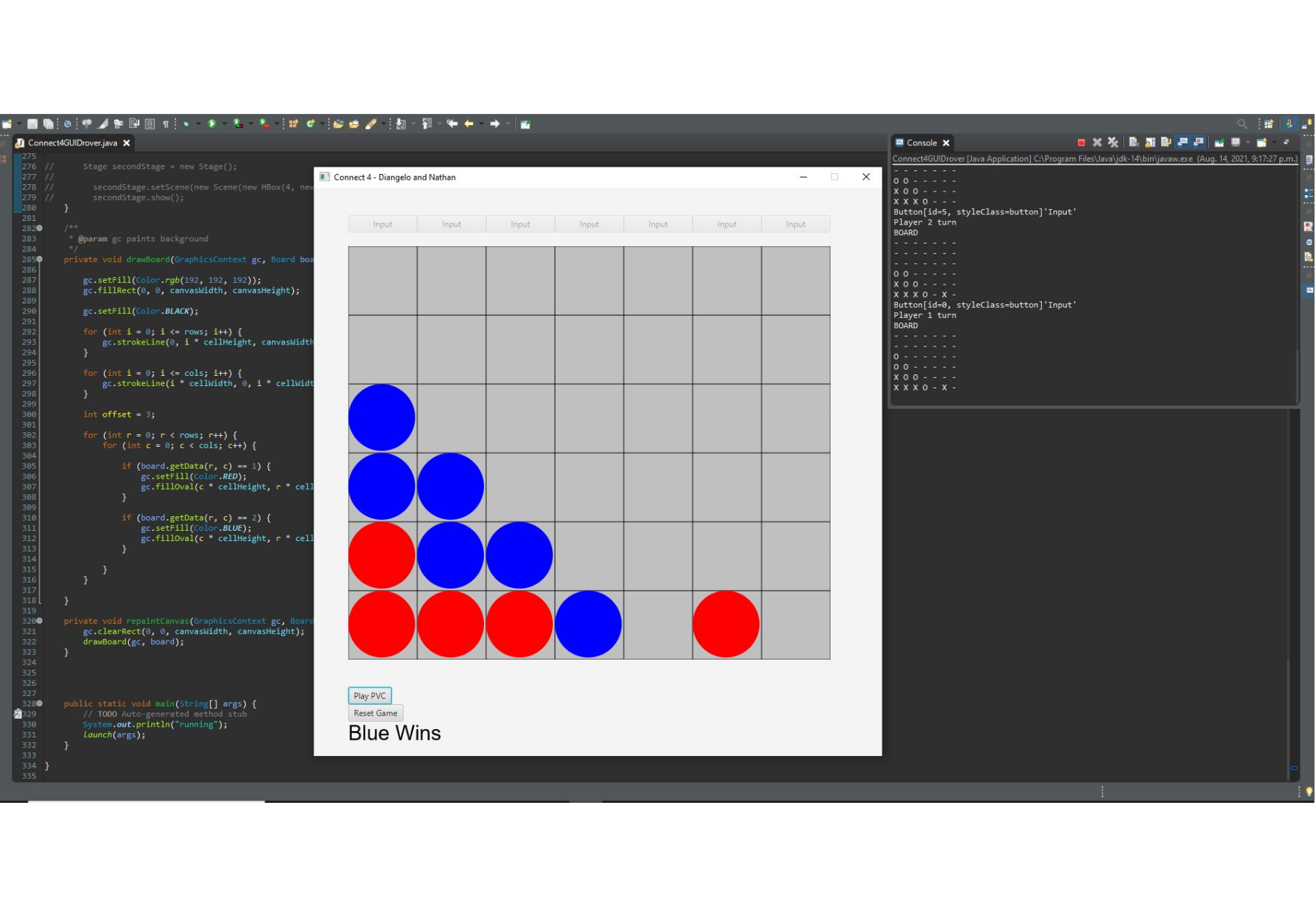The image size is (1316, 922).
Task: Run the program with green Run icon
Action: (212, 124)
